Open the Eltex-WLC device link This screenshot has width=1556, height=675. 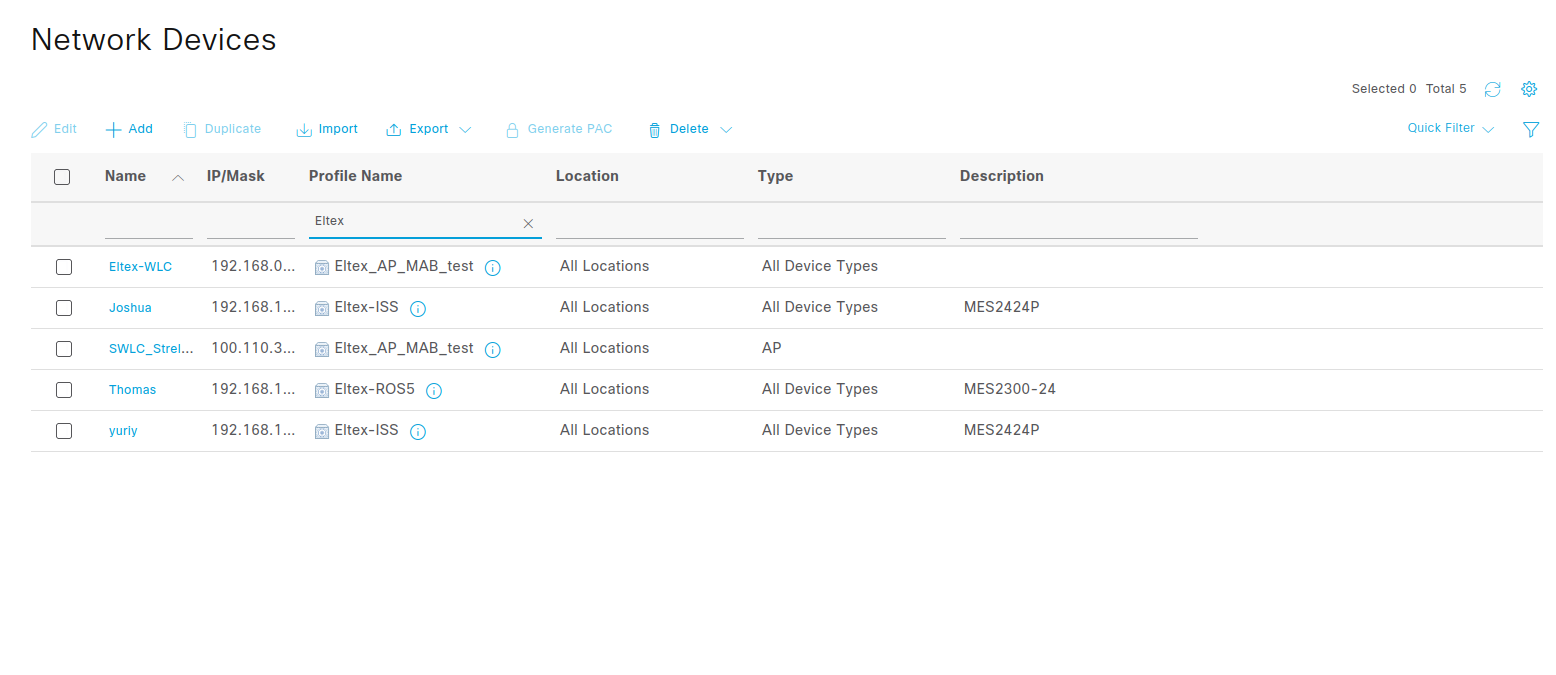tap(140, 267)
